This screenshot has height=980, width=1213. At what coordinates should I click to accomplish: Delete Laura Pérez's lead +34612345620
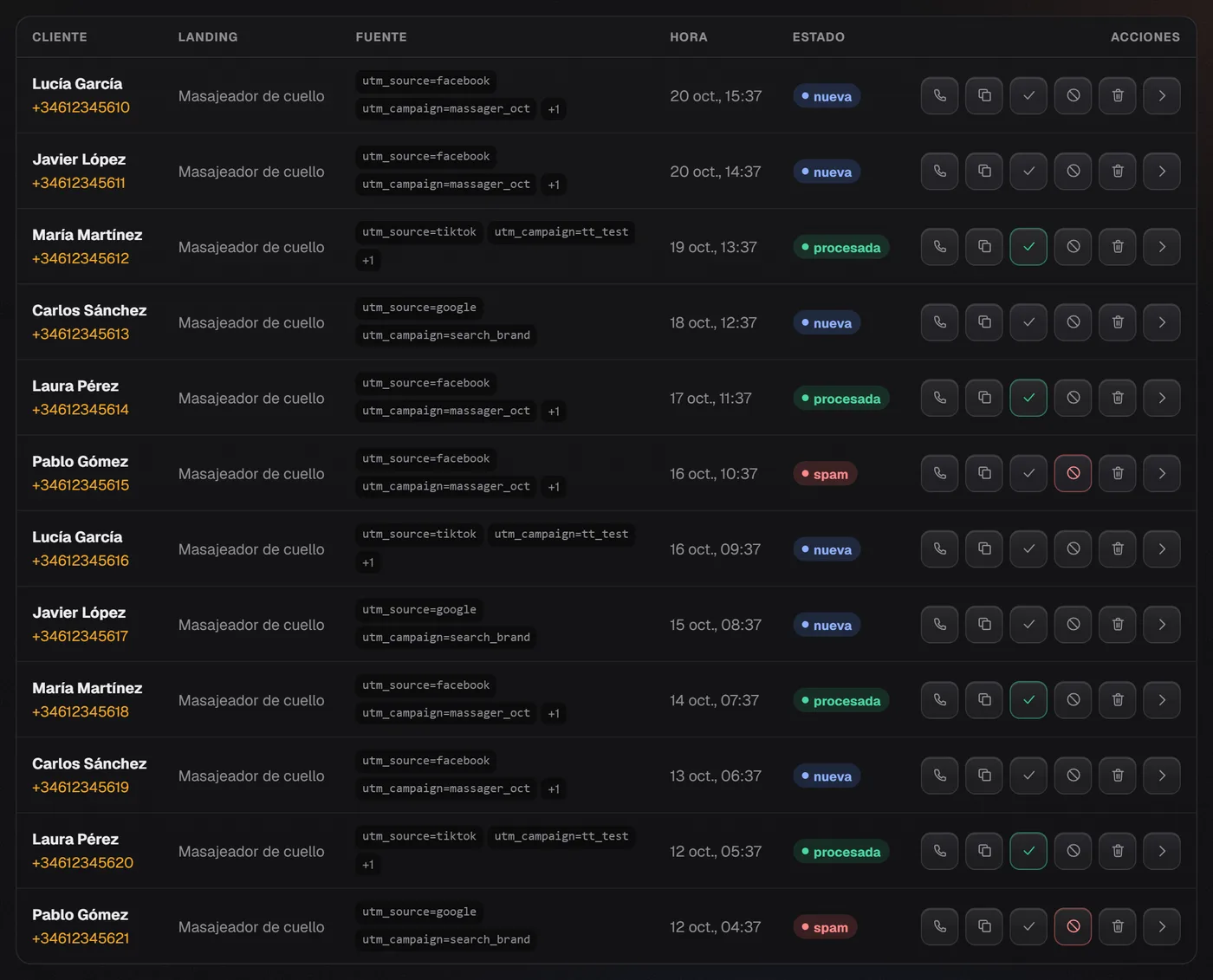pos(1118,851)
